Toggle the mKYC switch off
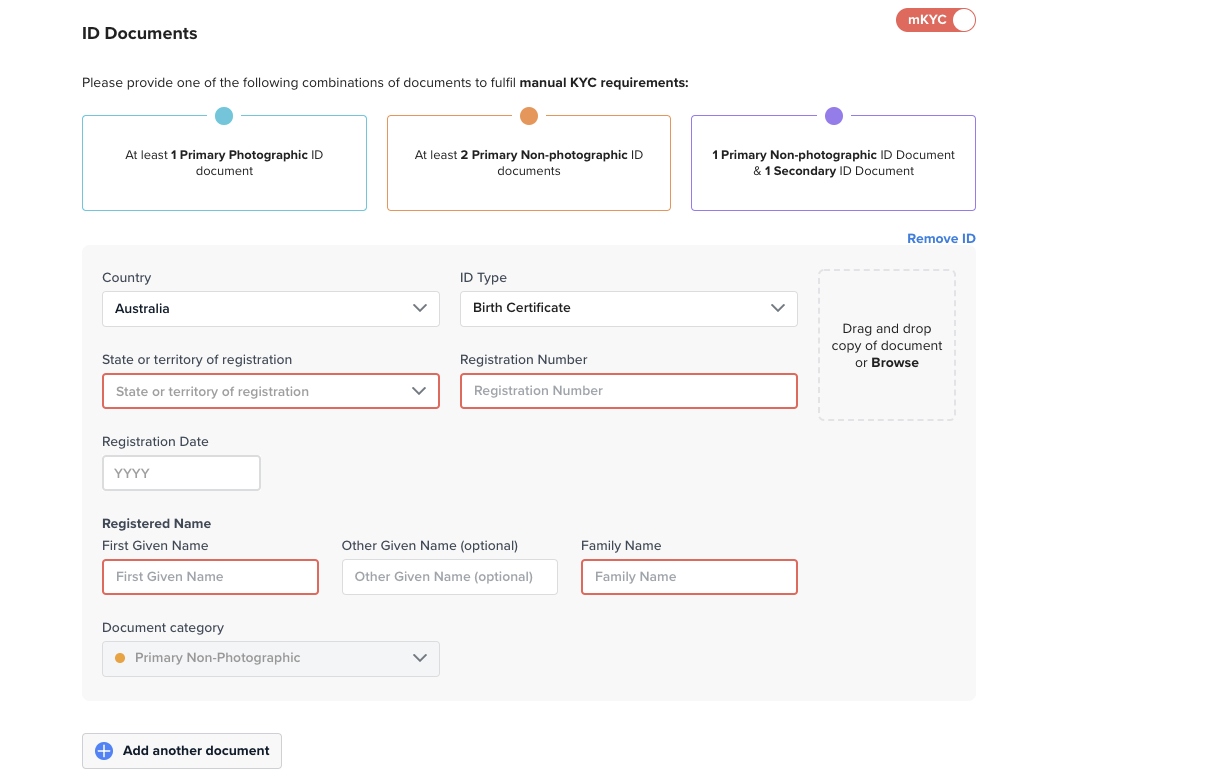Viewport: 1210px width, 780px height. click(935, 20)
